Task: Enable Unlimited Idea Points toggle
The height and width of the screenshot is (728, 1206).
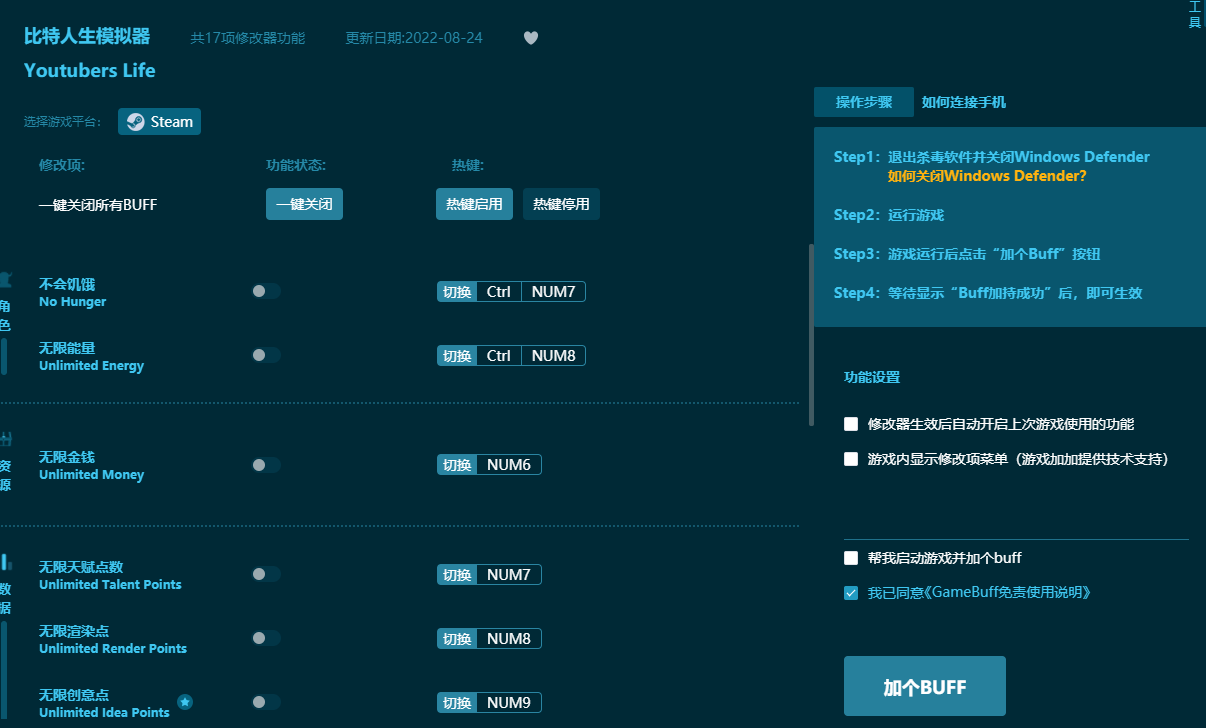Action: 266,702
